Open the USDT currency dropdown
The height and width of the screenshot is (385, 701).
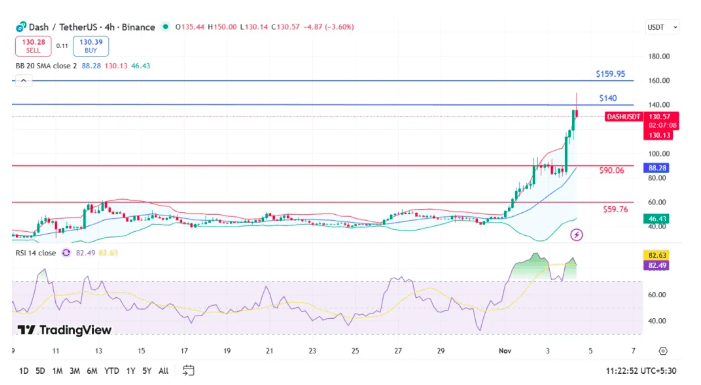pyautogui.click(x=662, y=27)
